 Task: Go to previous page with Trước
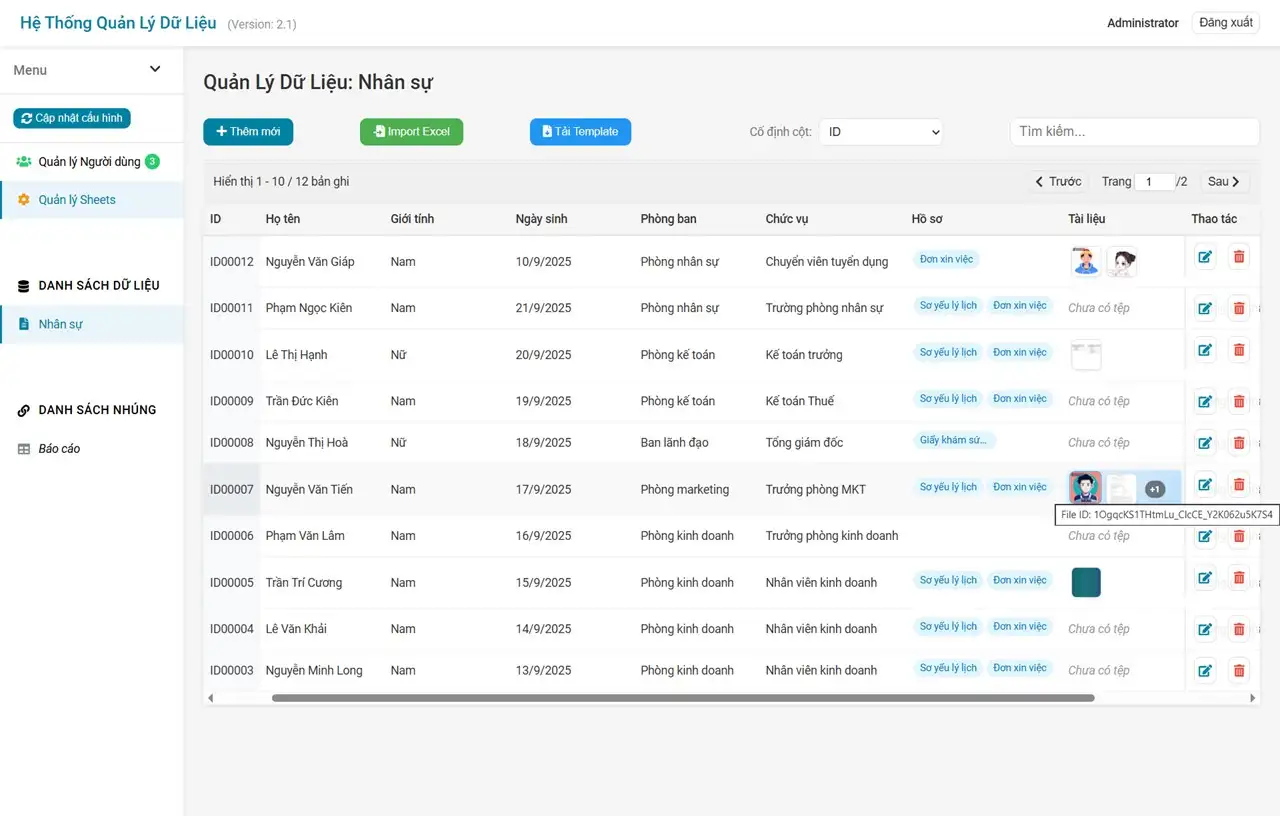1058,181
